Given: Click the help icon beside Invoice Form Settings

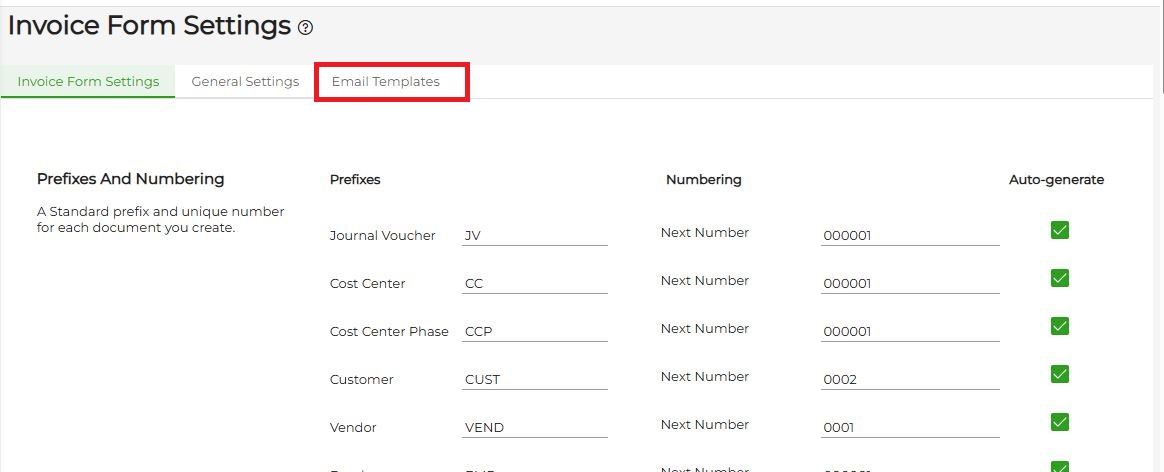Looking at the screenshot, I should coord(306,28).
